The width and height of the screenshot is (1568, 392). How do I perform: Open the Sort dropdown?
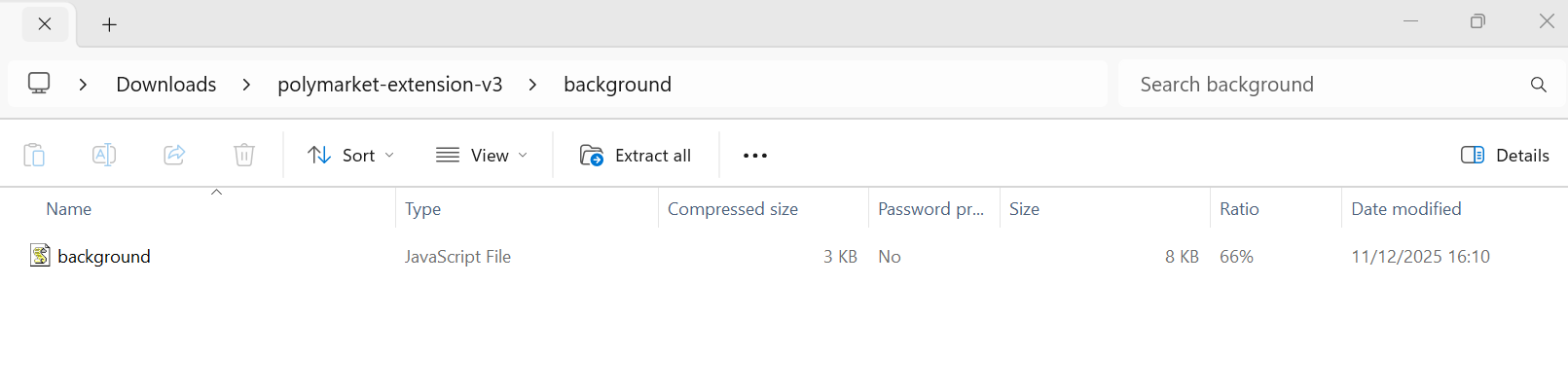[x=350, y=156]
